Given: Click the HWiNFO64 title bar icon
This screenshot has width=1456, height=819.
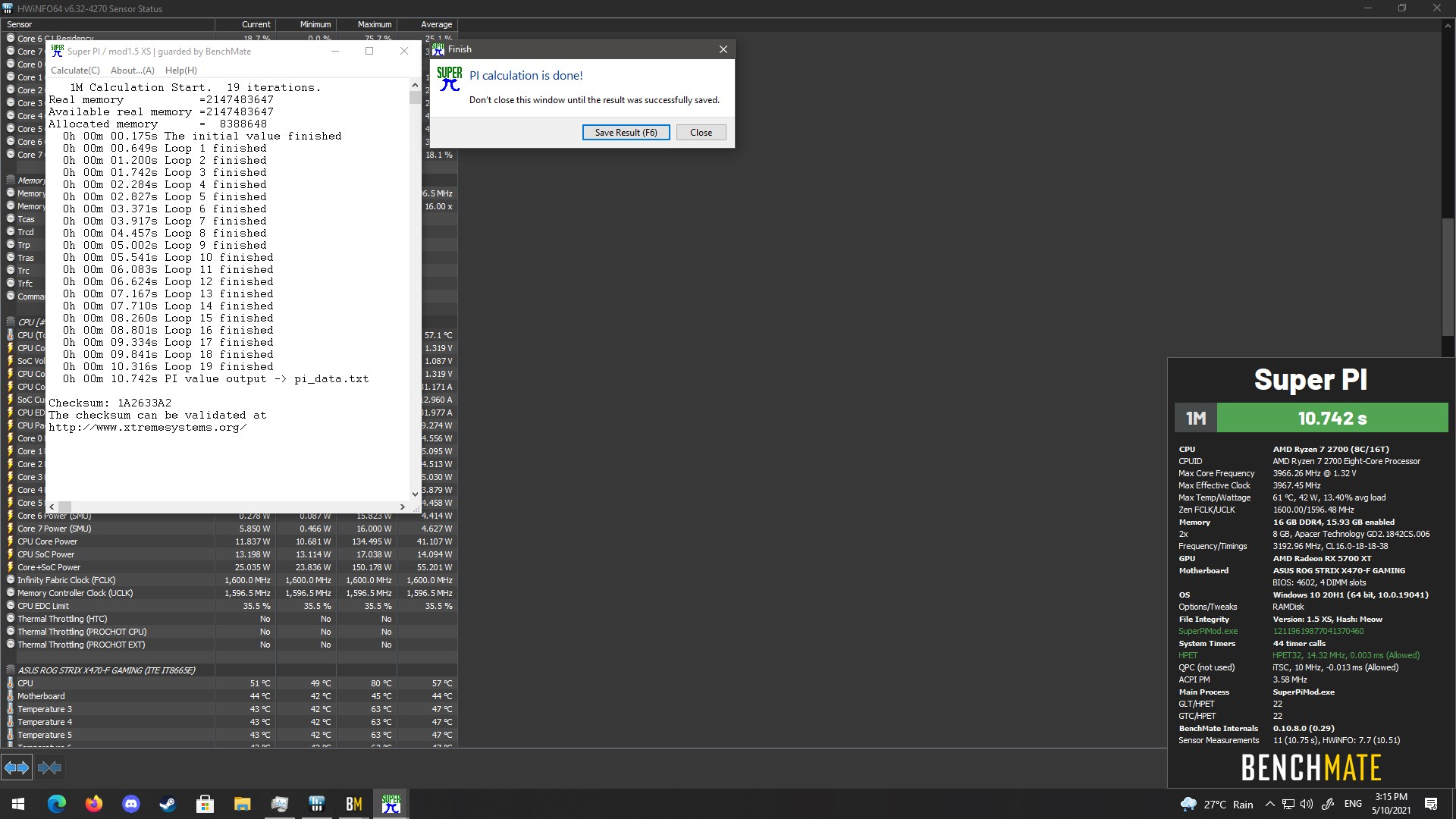Looking at the screenshot, I should click(x=8, y=8).
